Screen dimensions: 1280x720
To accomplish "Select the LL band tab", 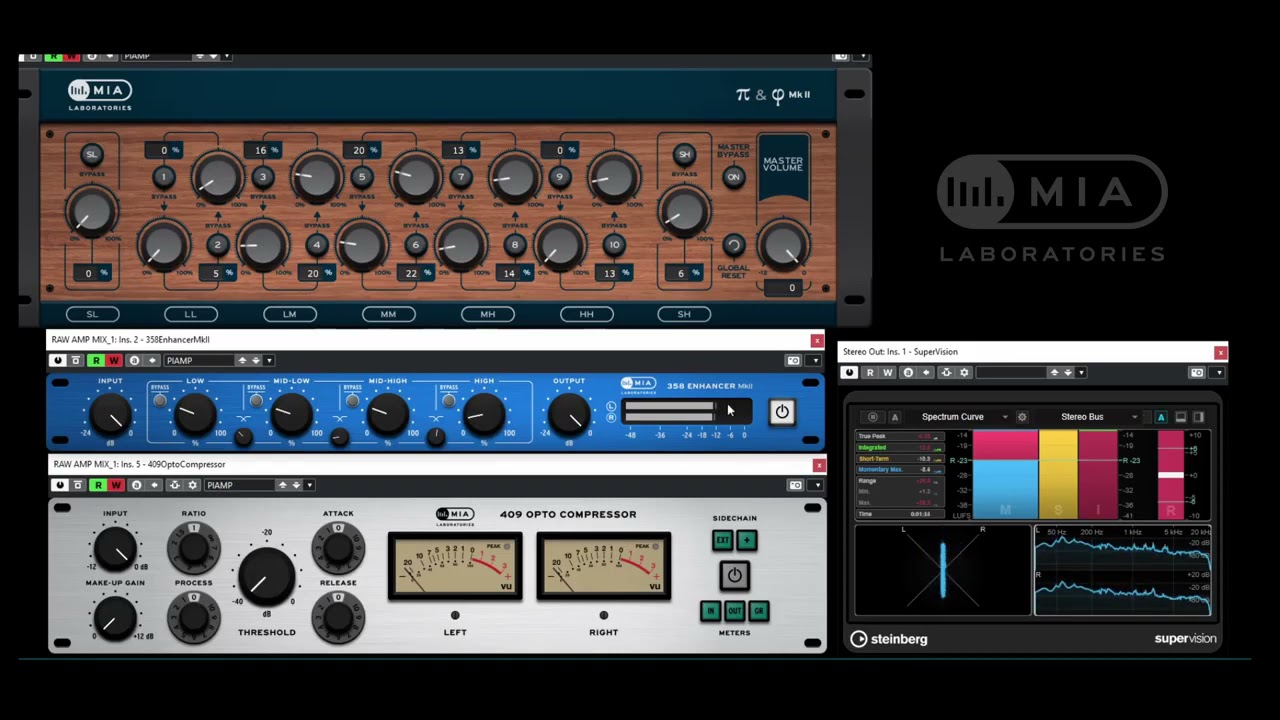I will click(x=190, y=314).
